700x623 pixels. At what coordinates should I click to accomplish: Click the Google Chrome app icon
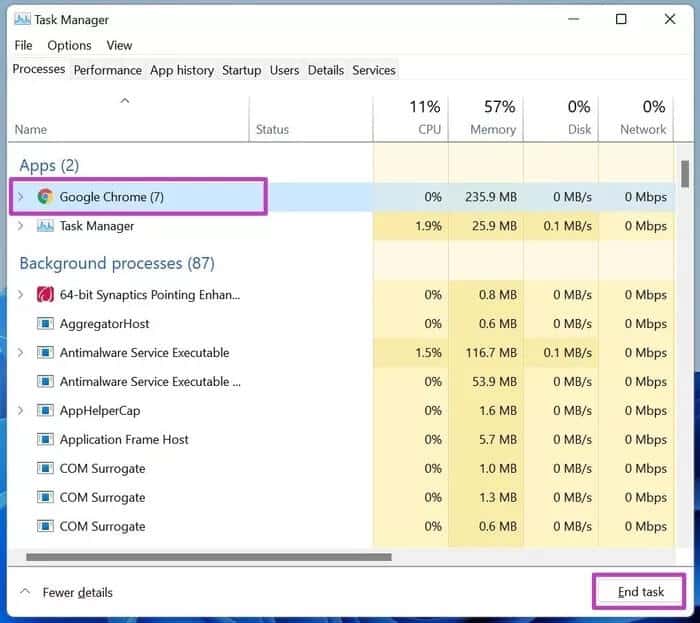[45, 196]
